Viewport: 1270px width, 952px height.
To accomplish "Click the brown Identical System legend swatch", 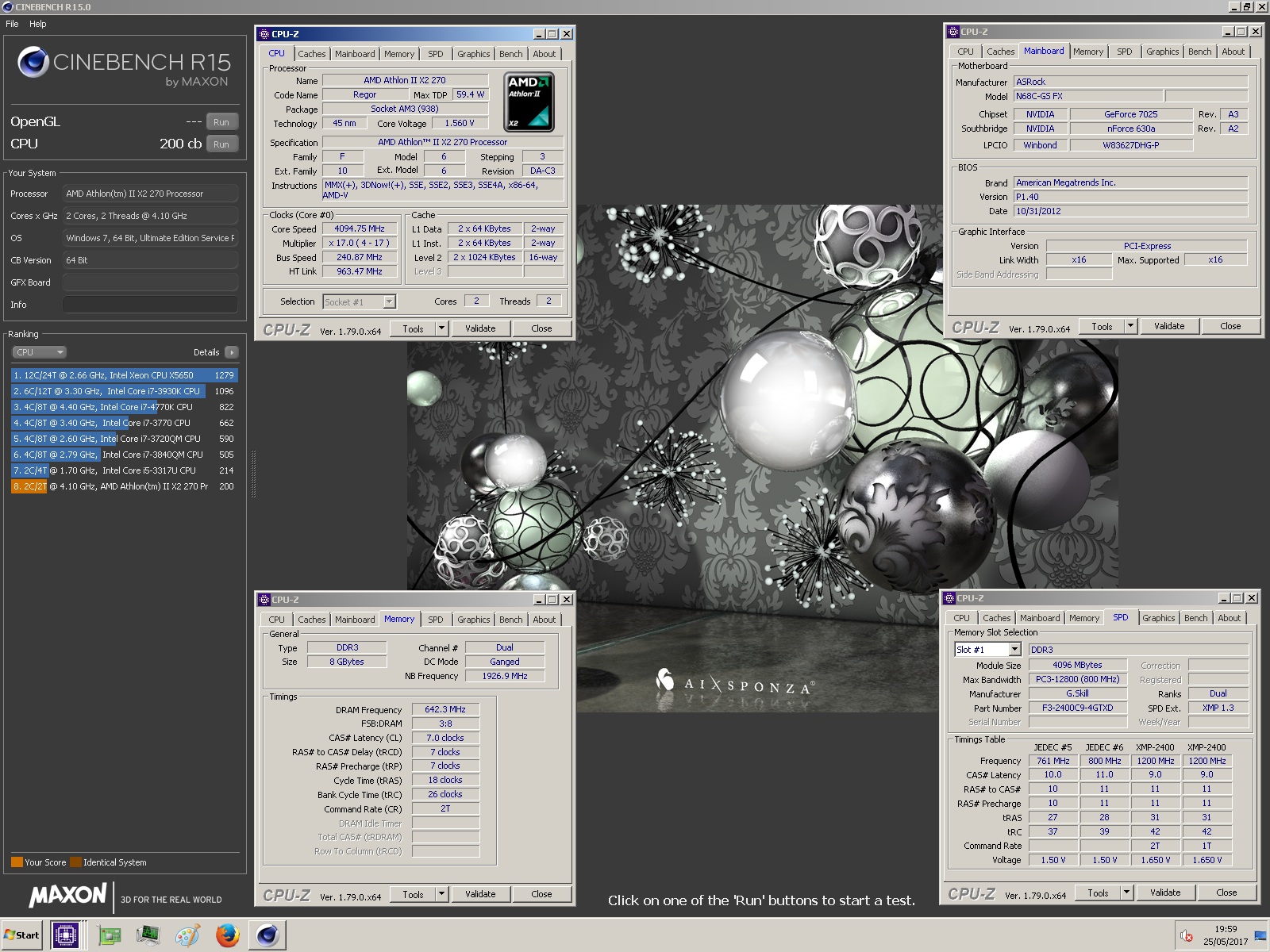I will click(x=75, y=862).
